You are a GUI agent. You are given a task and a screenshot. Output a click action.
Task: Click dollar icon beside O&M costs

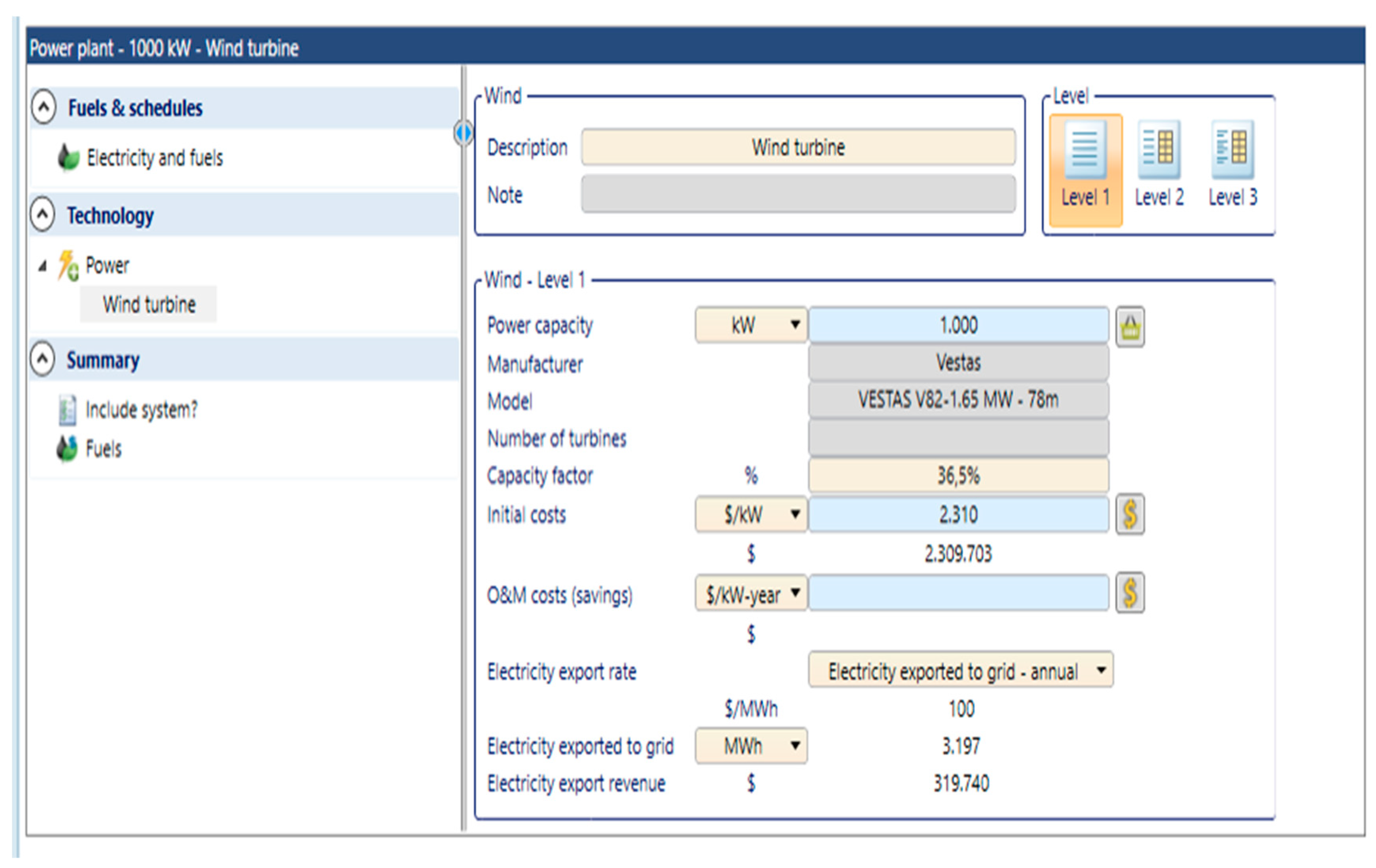[1130, 592]
